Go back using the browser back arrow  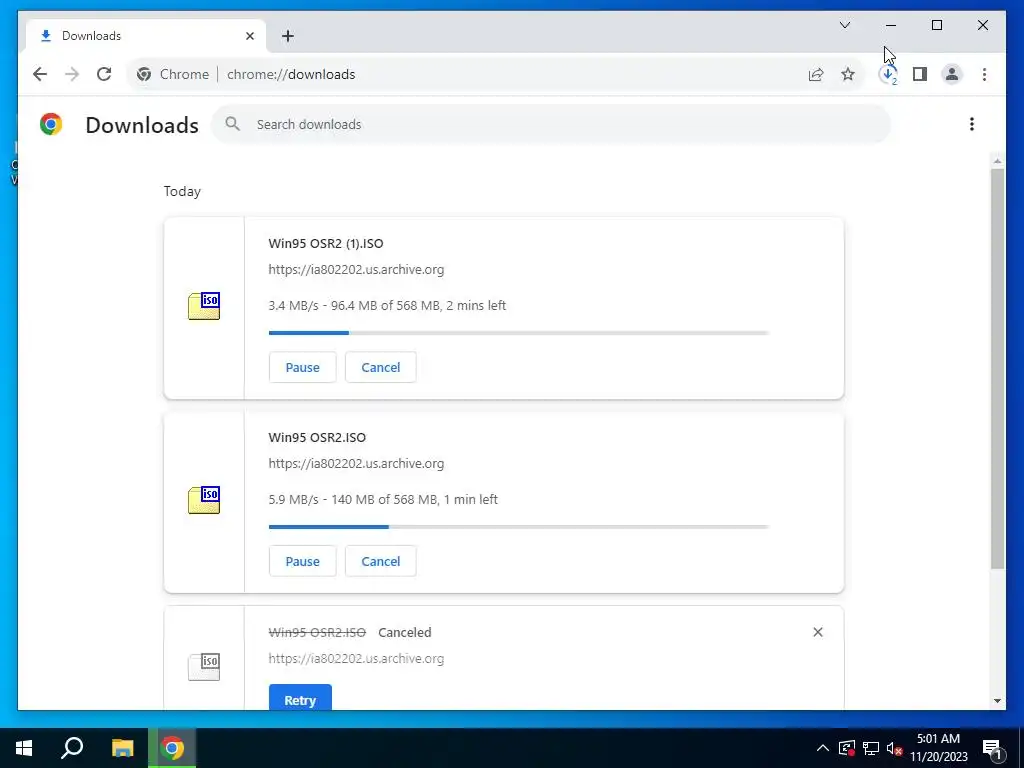[x=40, y=74]
